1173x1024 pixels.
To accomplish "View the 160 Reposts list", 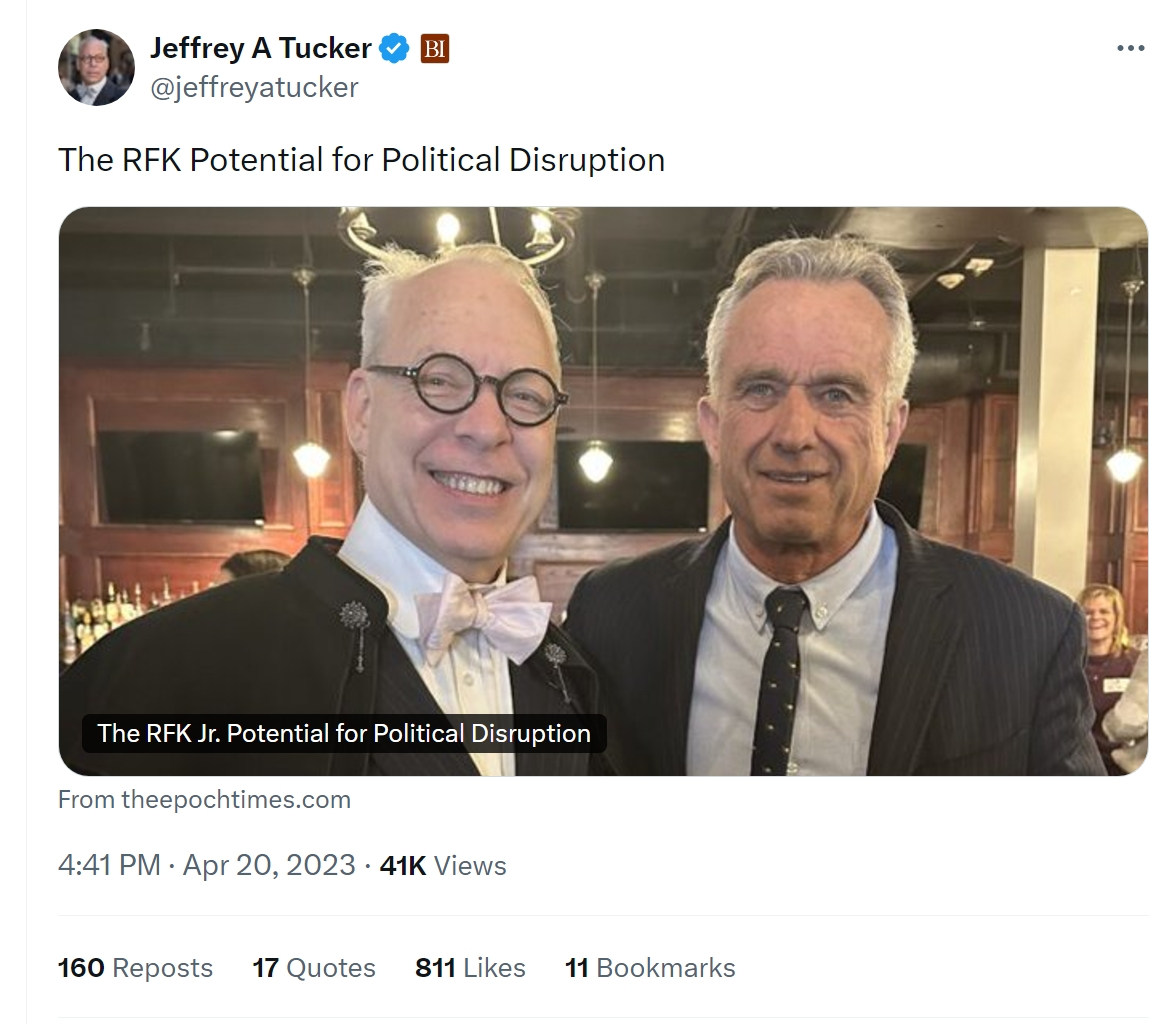I will click(135, 968).
